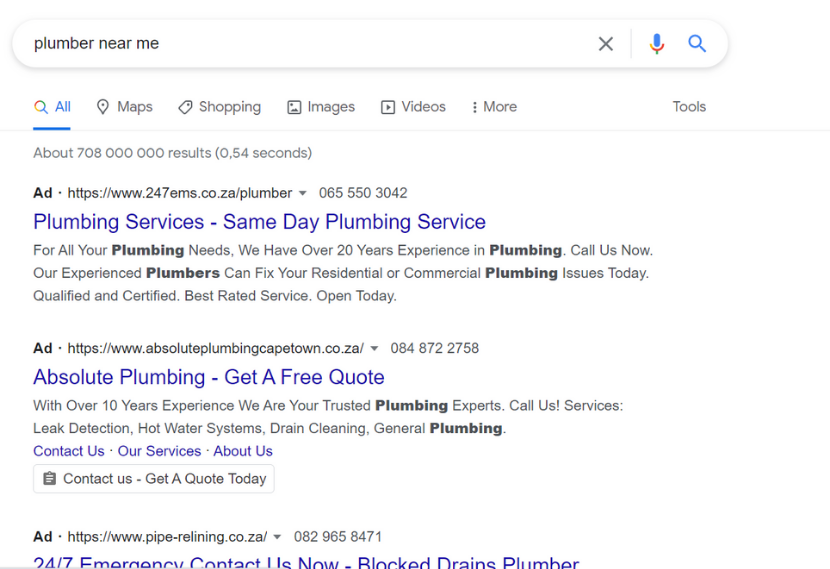Start voice search with the microphone icon

pyautogui.click(x=657, y=43)
